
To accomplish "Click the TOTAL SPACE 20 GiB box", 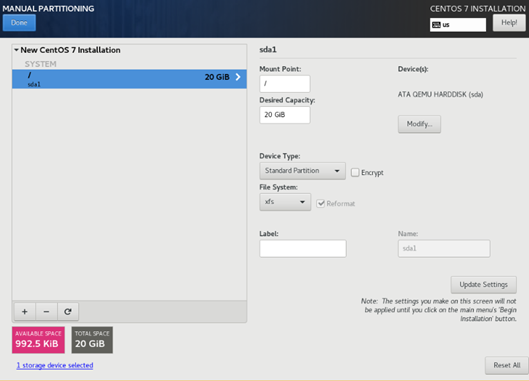I will 92,340.
